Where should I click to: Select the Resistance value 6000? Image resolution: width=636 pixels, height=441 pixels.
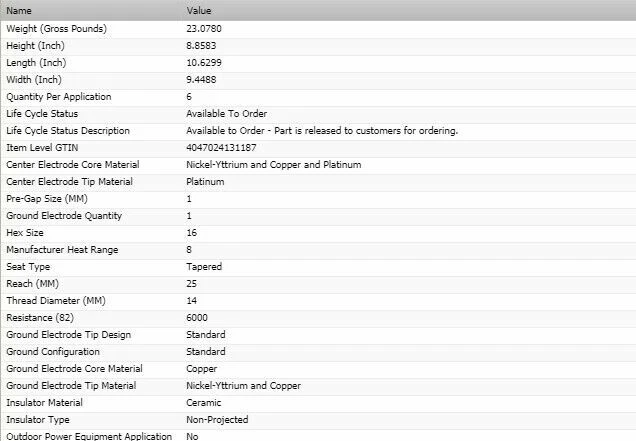pyautogui.click(x=197, y=318)
